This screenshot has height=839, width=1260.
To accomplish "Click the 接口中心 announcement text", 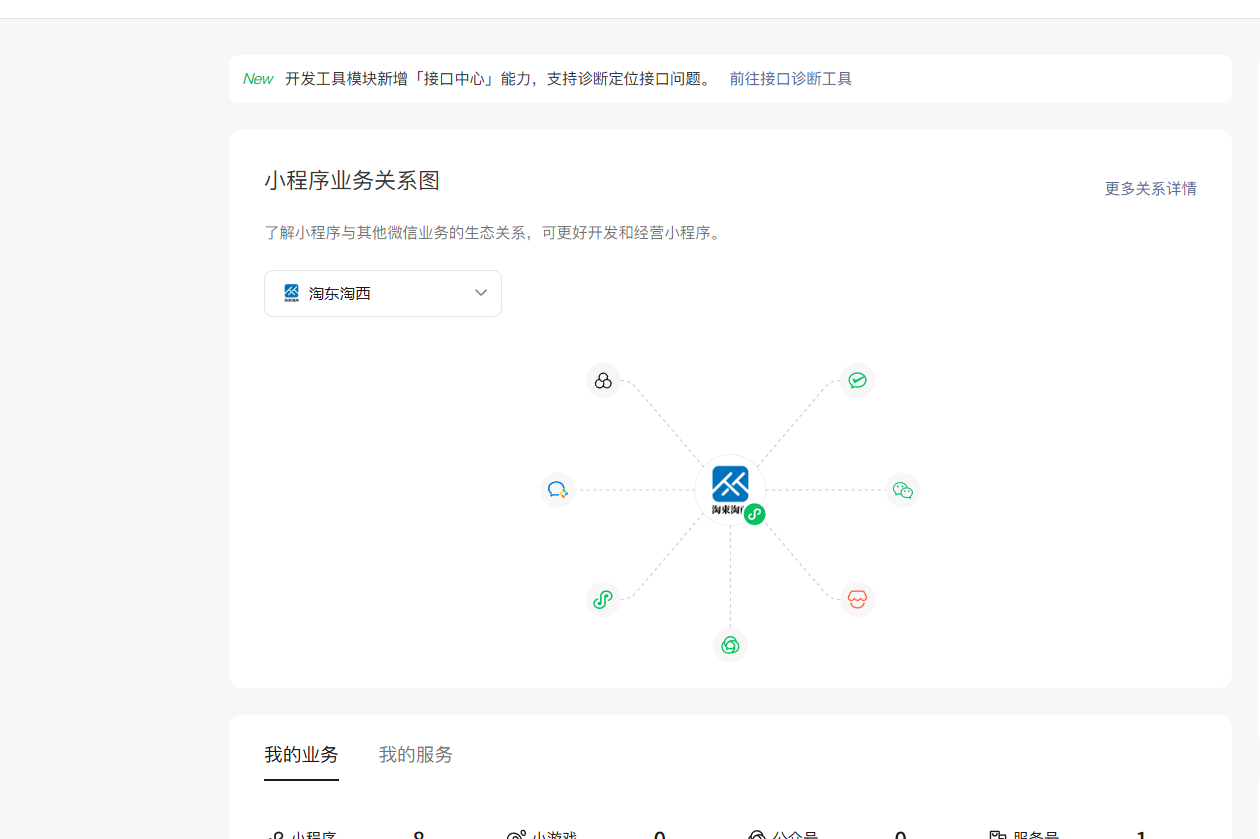I will (x=498, y=79).
